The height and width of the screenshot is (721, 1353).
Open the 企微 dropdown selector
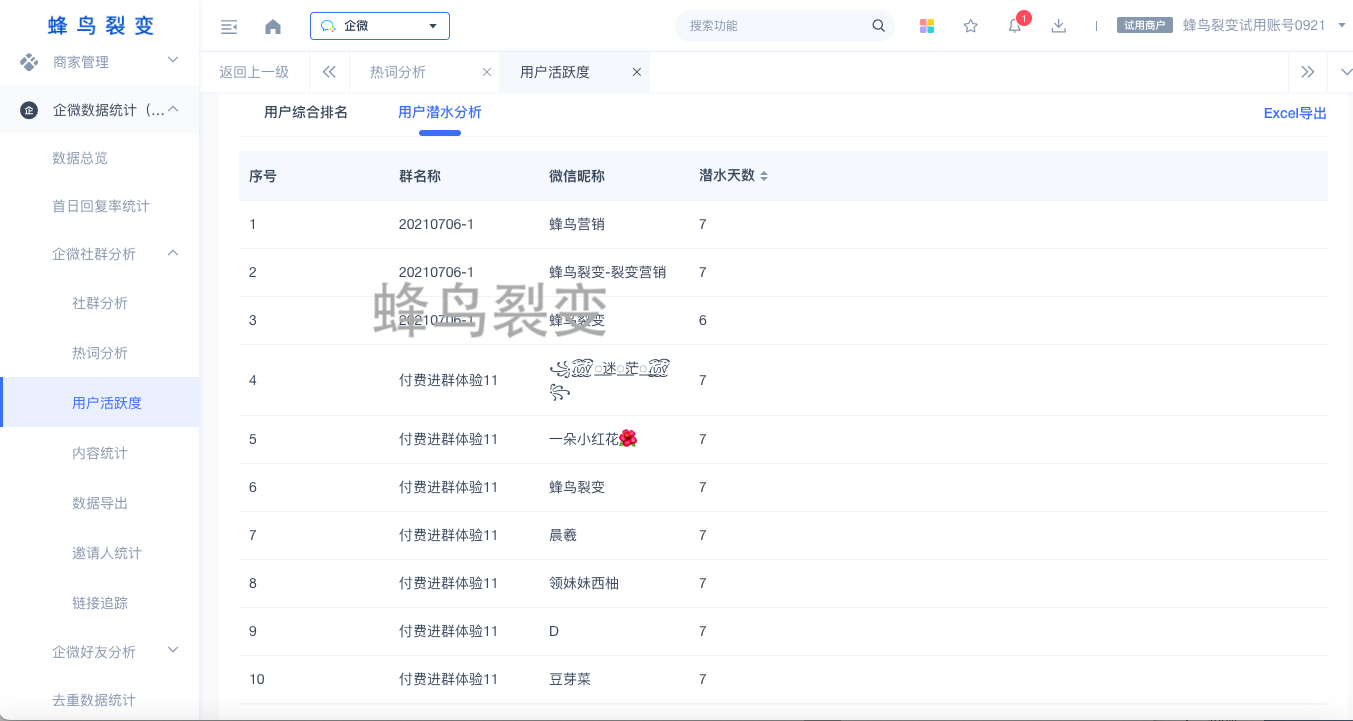click(380, 26)
